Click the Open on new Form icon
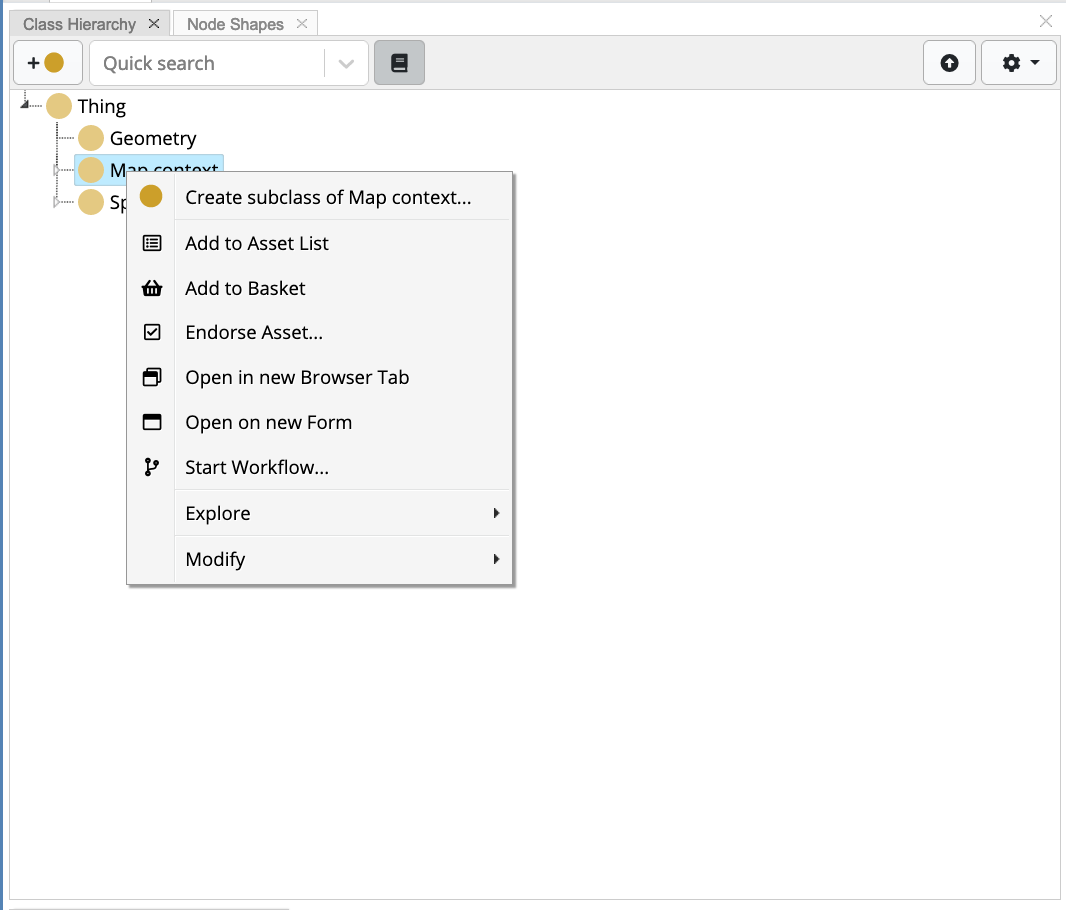The width and height of the screenshot is (1066, 910). point(151,422)
